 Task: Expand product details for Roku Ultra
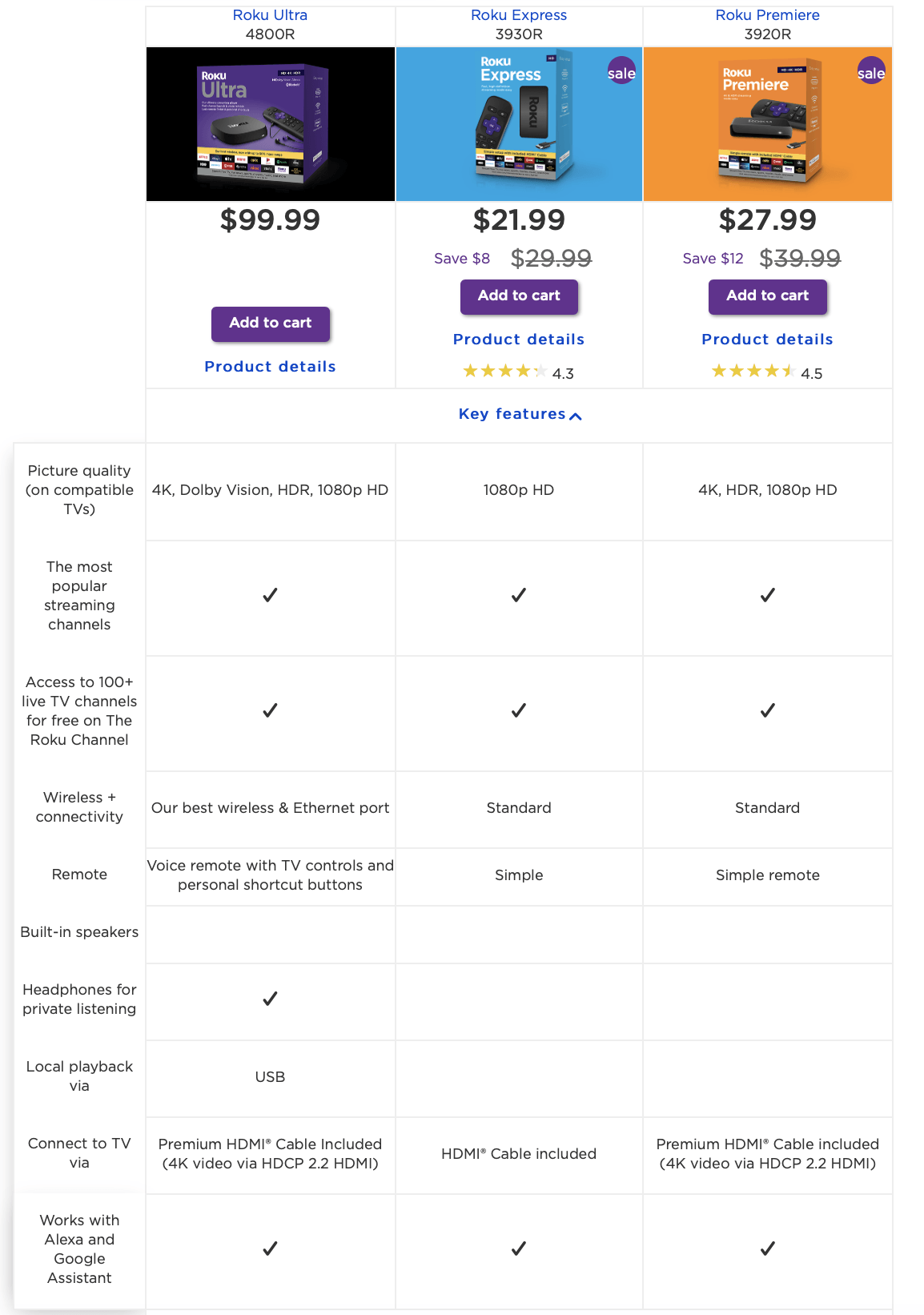pos(270,366)
